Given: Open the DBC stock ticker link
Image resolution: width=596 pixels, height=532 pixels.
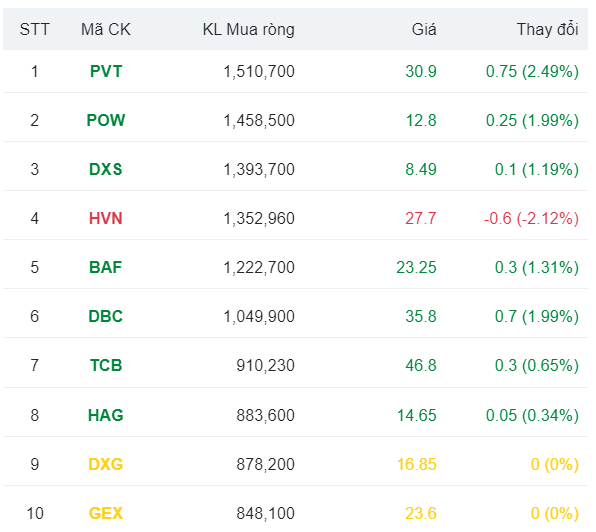Looking at the screenshot, I should click(x=106, y=317).
